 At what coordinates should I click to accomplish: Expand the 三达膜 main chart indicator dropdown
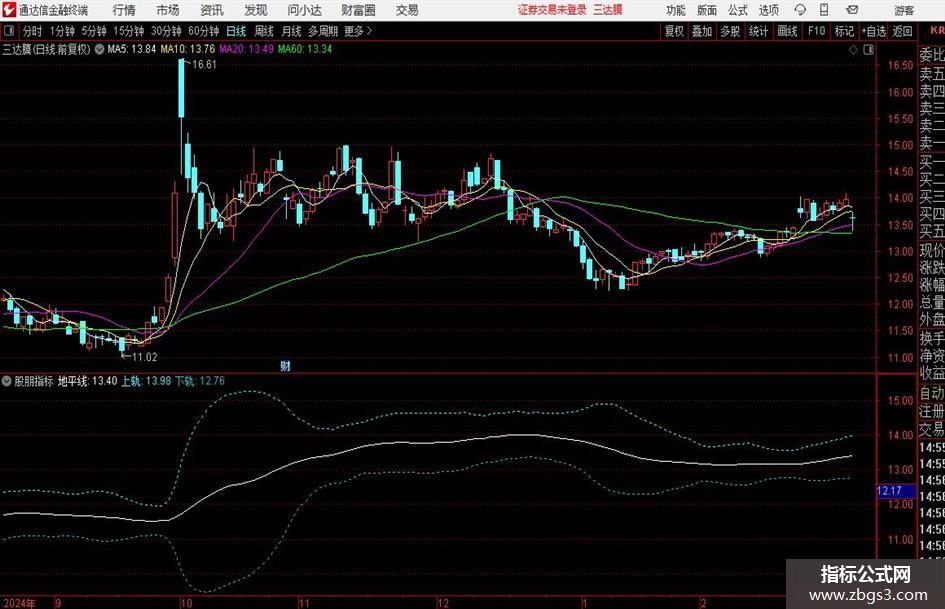click(x=99, y=49)
